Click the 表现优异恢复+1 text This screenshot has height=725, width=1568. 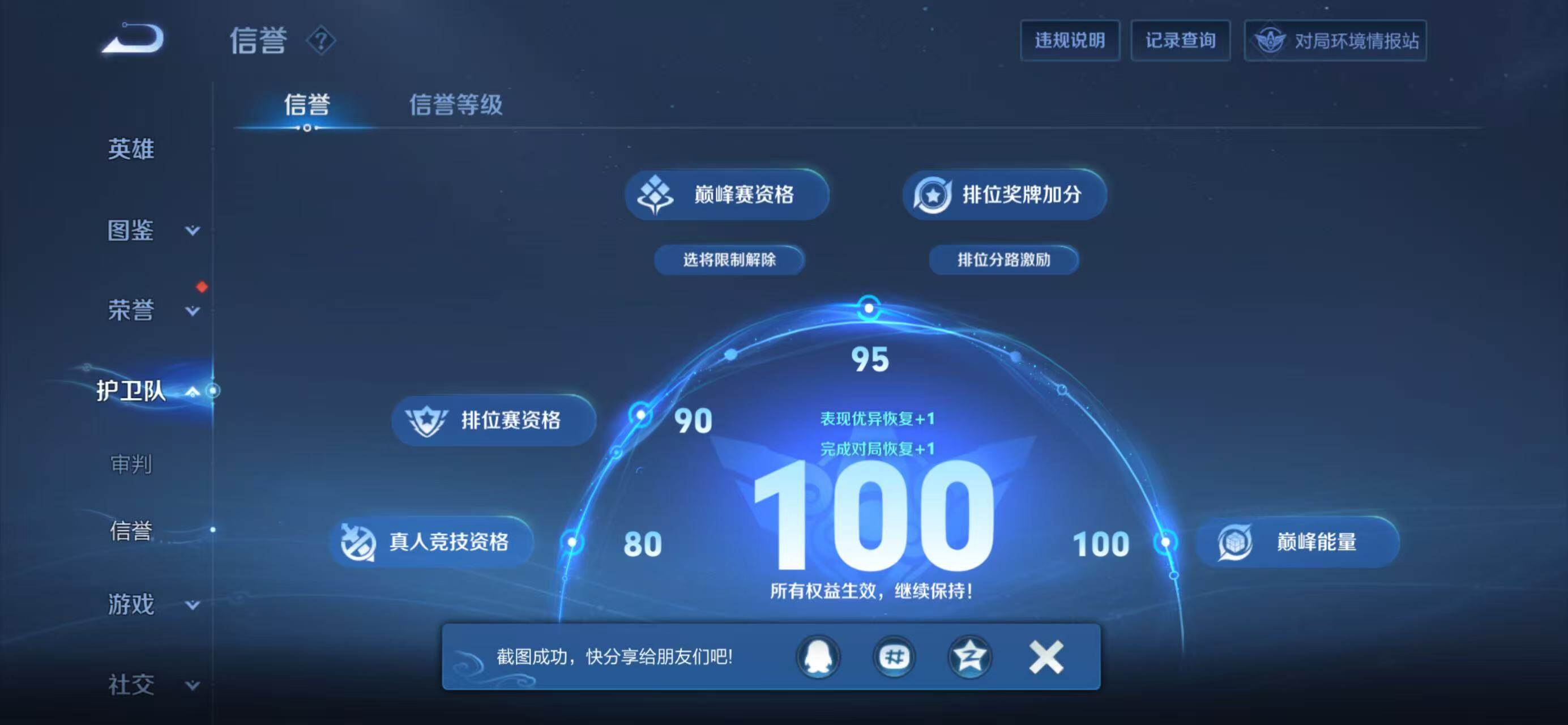(x=877, y=419)
